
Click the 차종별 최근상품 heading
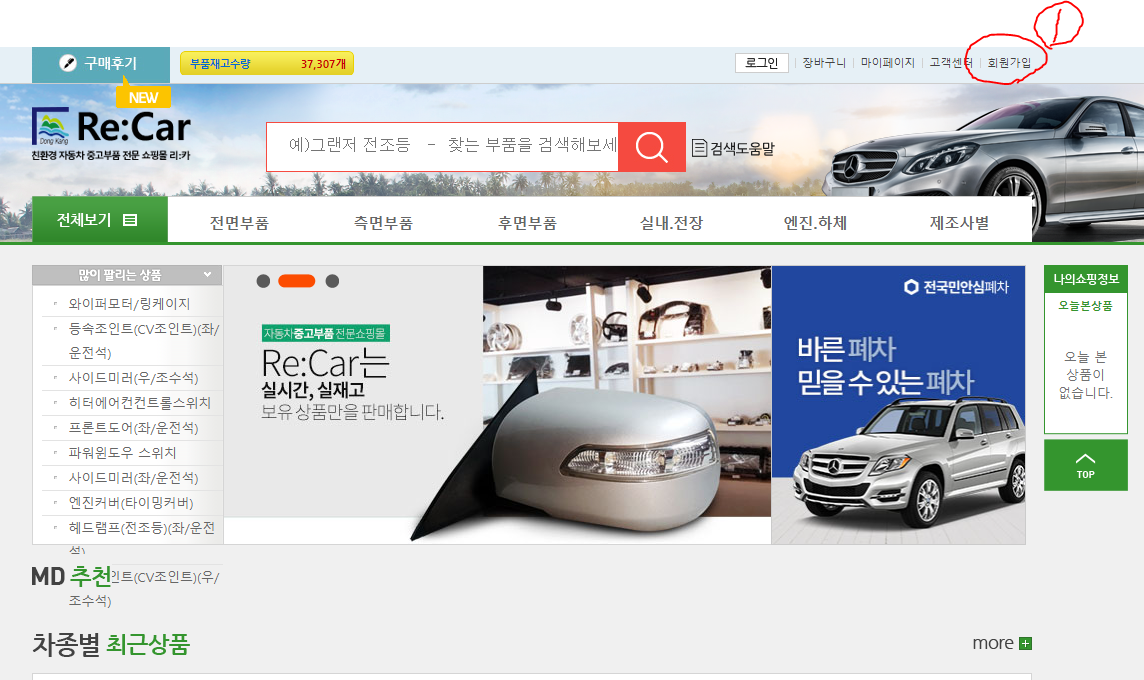[x=111, y=644]
